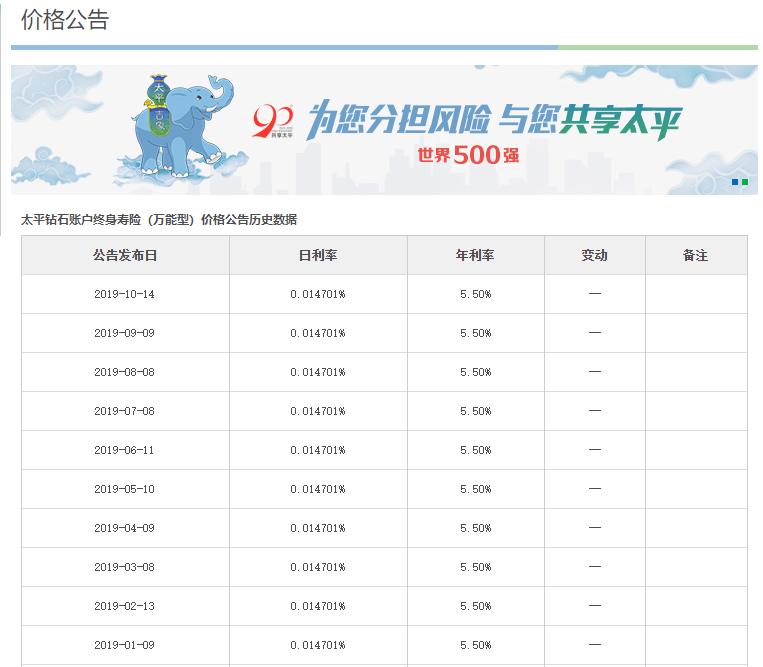The image size is (763, 667).
Task: Select the date 2019-05-10
Action: (x=125, y=489)
